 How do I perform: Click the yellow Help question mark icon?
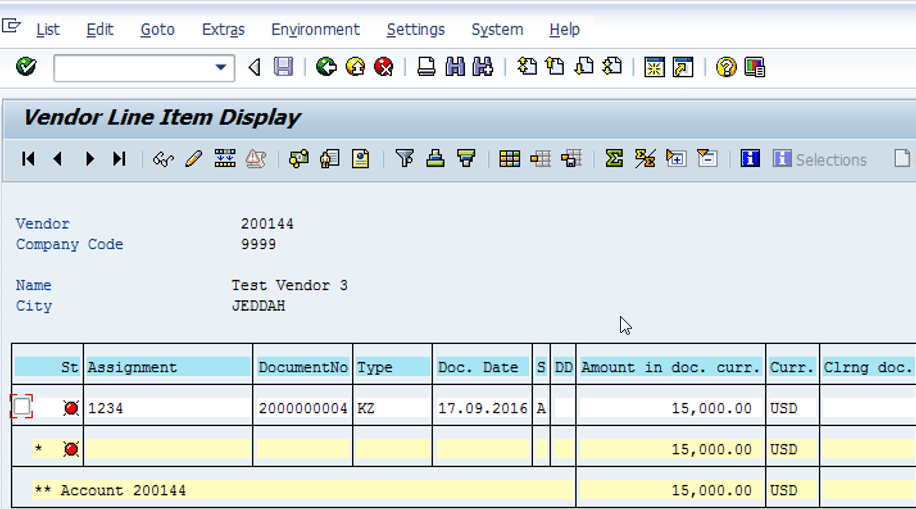(x=726, y=67)
